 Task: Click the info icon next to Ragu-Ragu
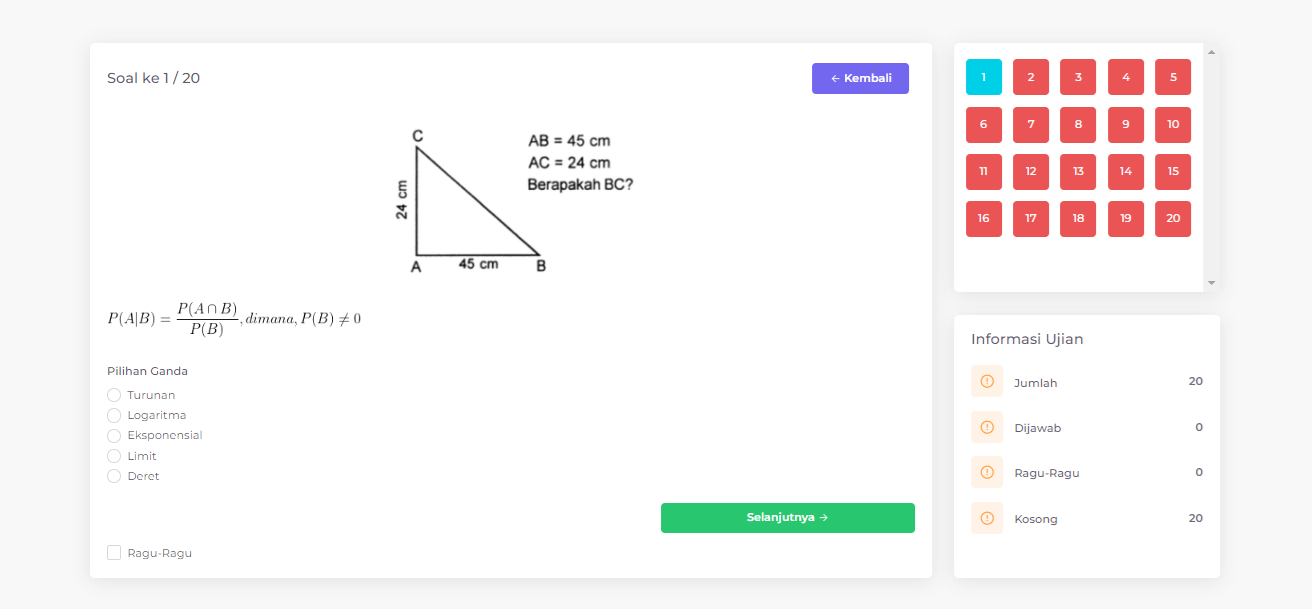point(987,472)
